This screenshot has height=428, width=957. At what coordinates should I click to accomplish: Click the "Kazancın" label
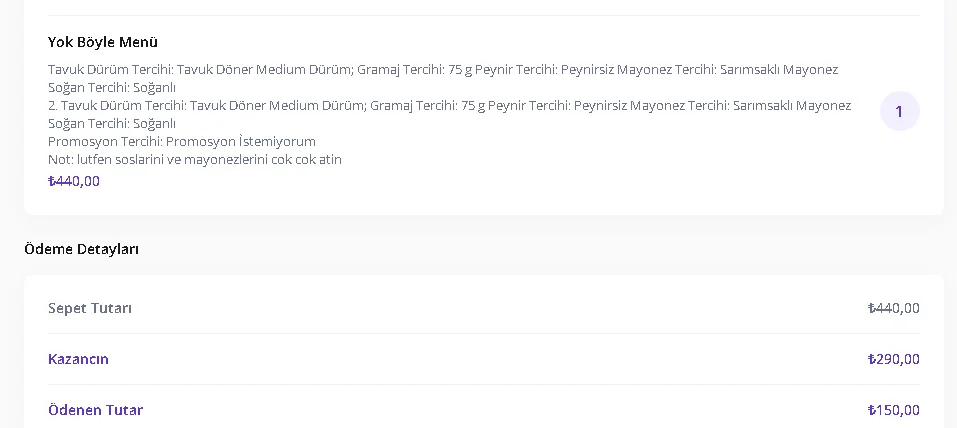78,359
